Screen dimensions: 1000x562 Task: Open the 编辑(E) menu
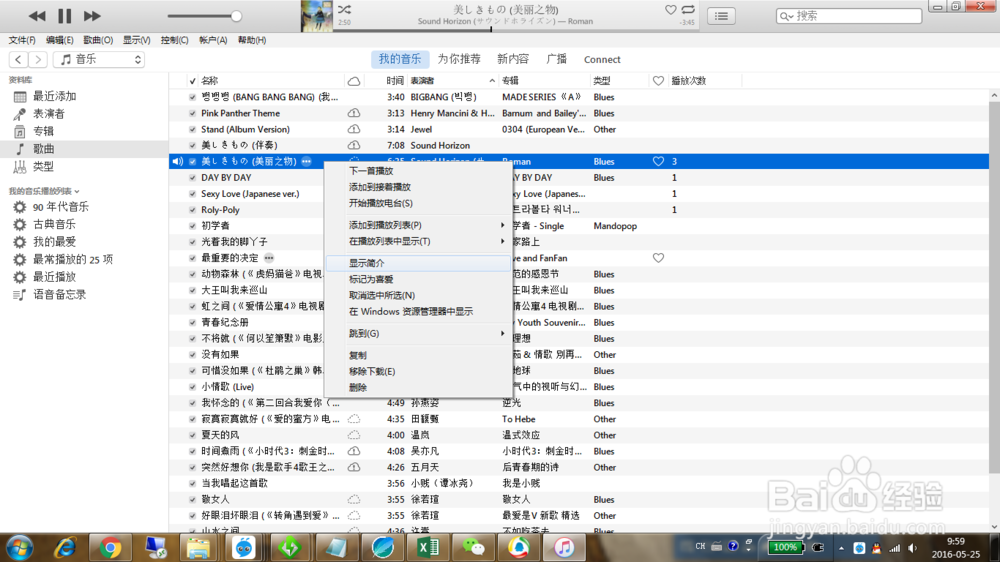pyautogui.click(x=59, y=40)
